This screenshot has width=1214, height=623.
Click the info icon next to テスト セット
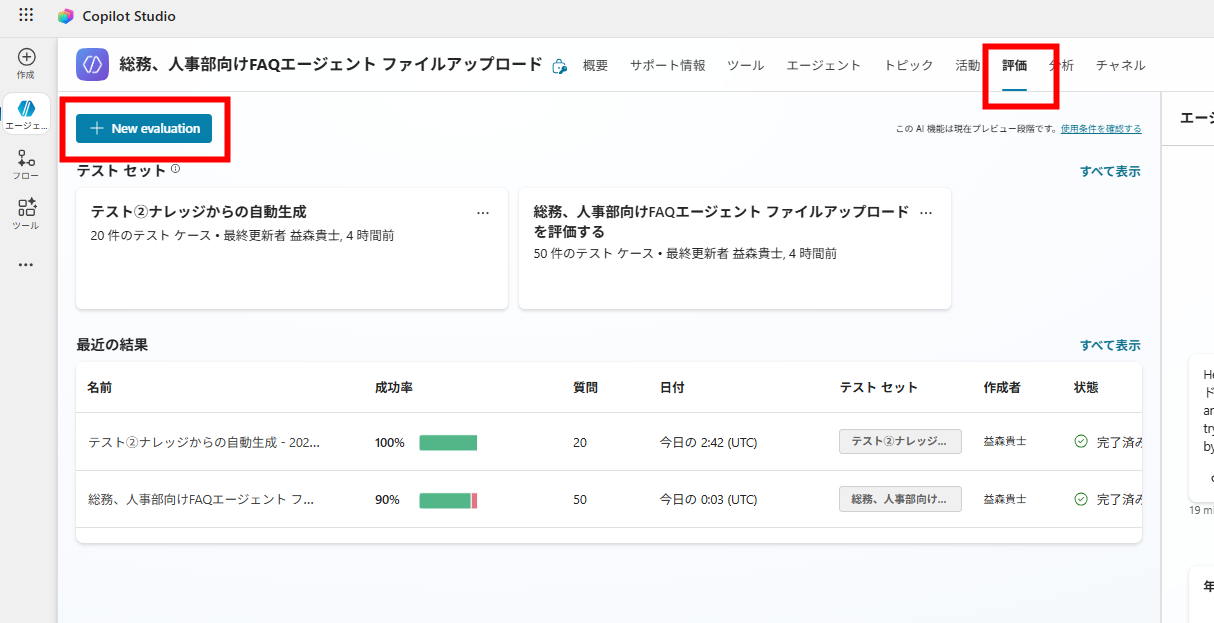pyautogui.click(x=175, y=169)
